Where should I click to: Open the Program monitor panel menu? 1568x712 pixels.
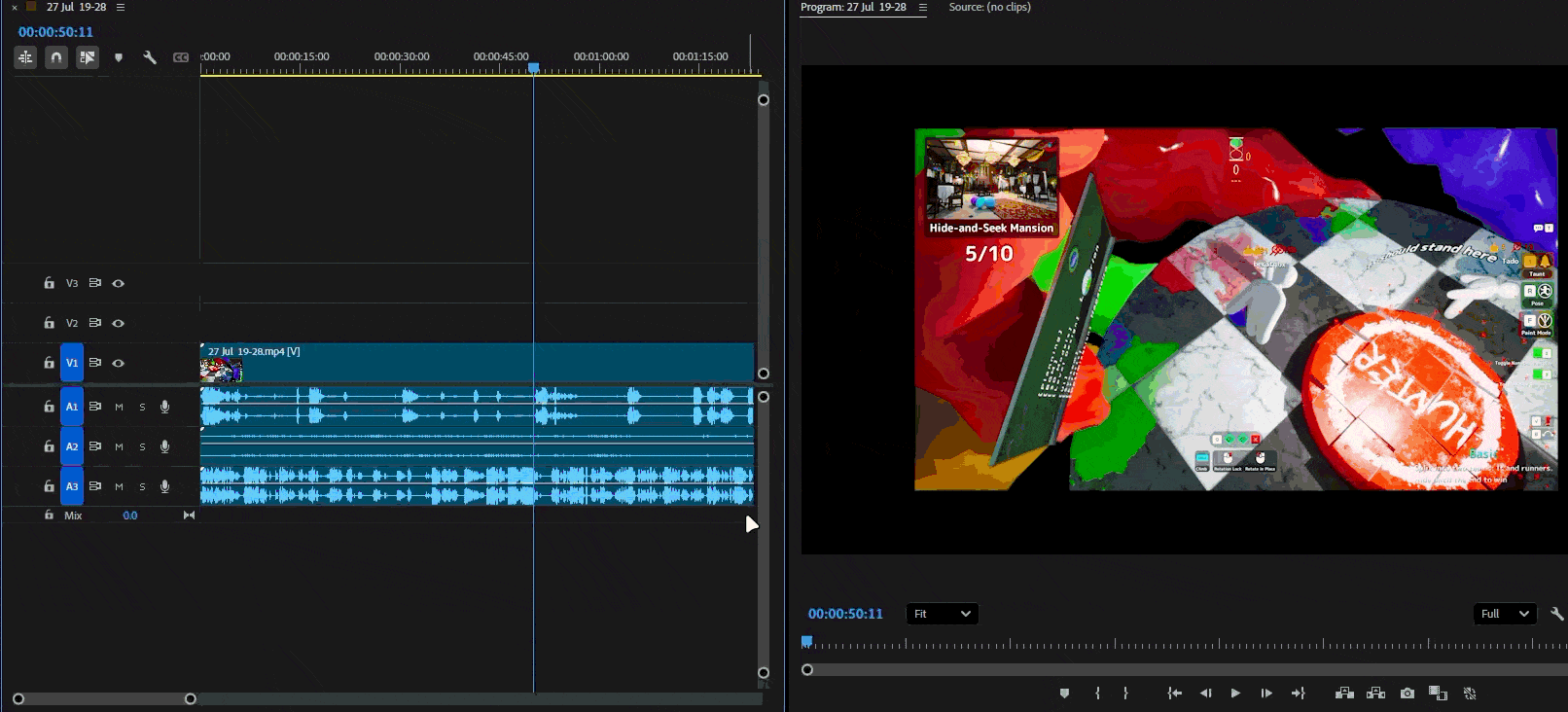[923, 7]
